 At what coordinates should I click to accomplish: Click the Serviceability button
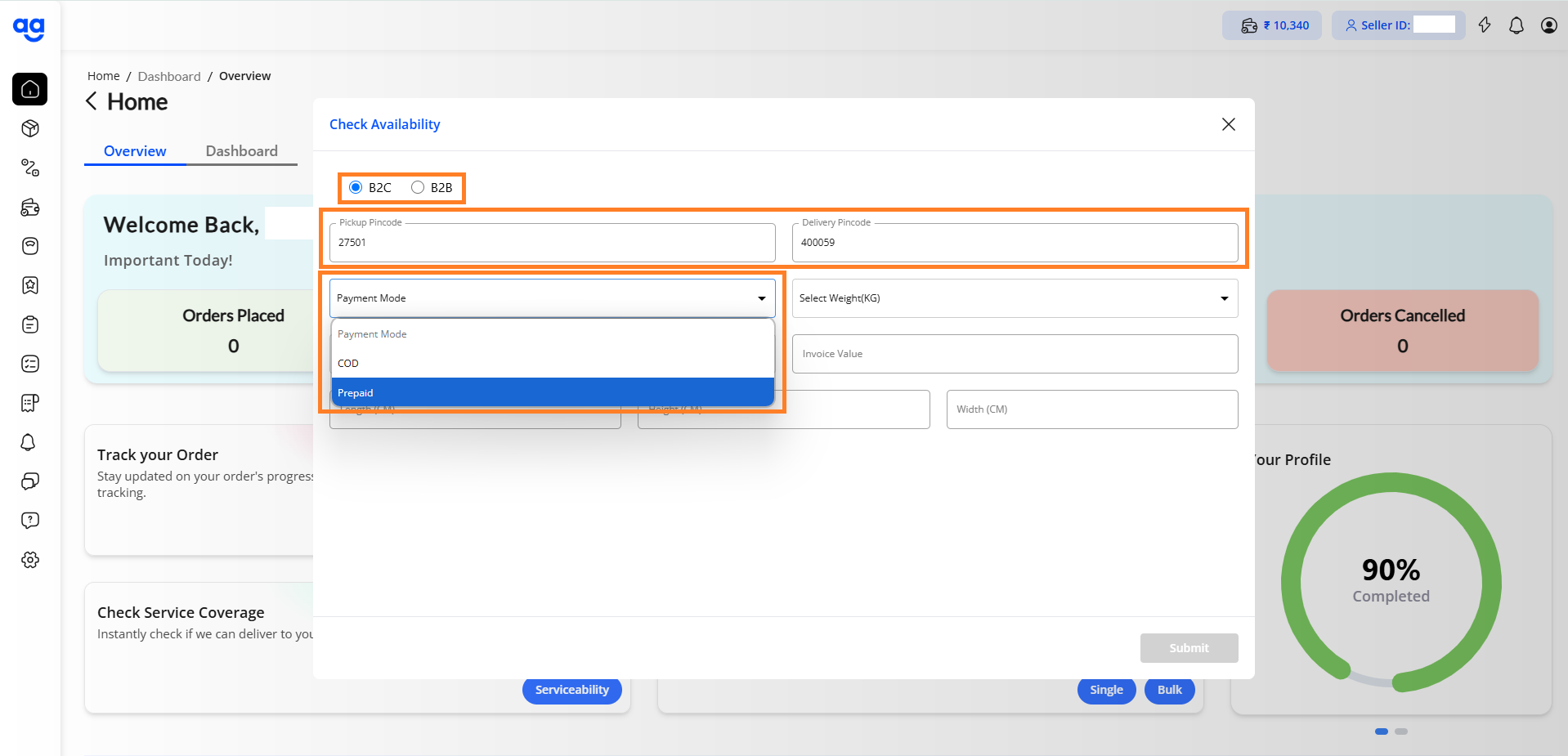[x=571, y=690]
